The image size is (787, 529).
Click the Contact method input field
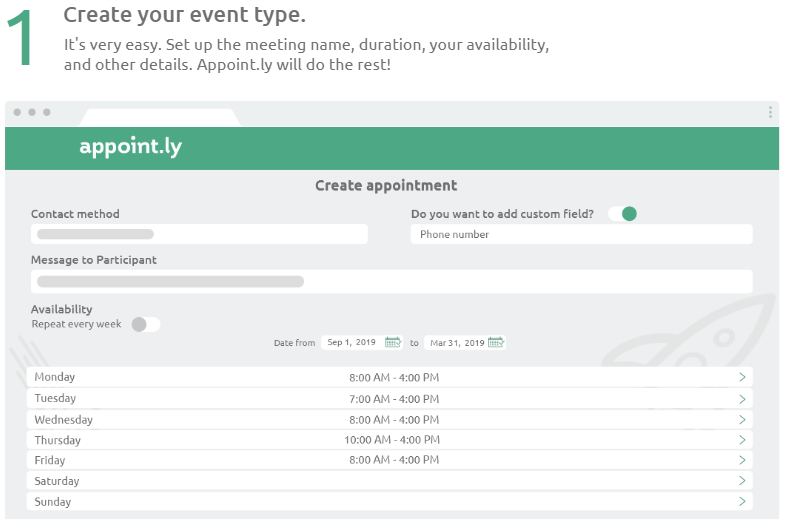199,234
